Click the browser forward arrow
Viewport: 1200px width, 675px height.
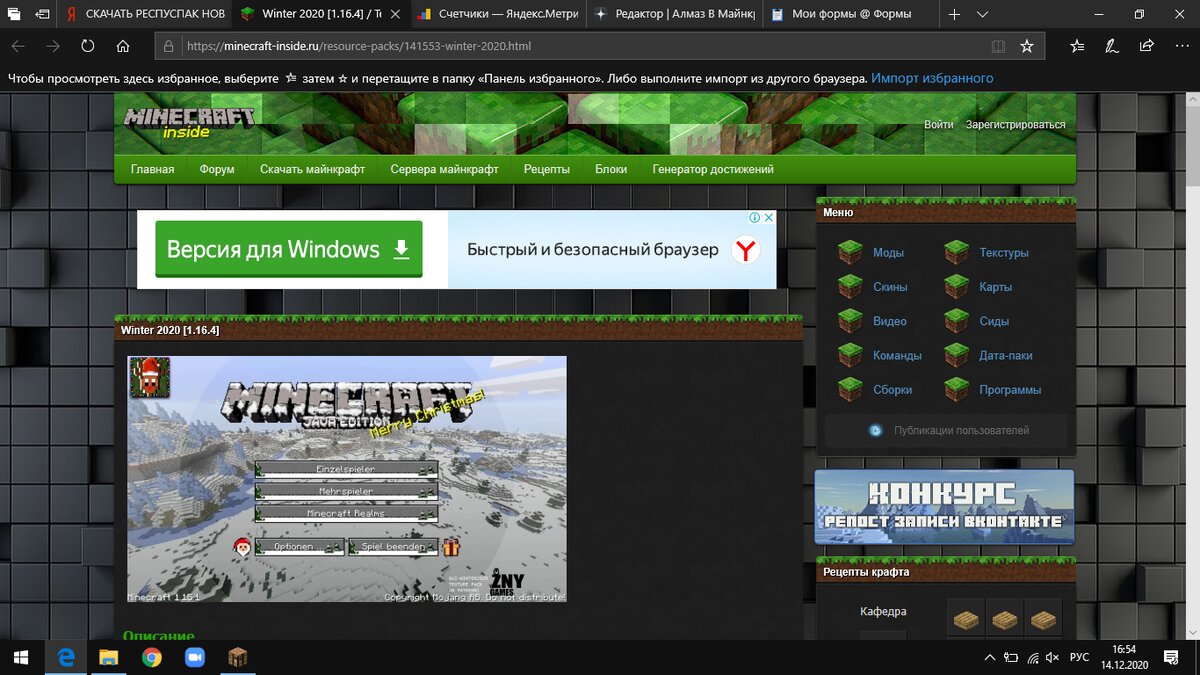pyautogui.click(x=53, y=46)
